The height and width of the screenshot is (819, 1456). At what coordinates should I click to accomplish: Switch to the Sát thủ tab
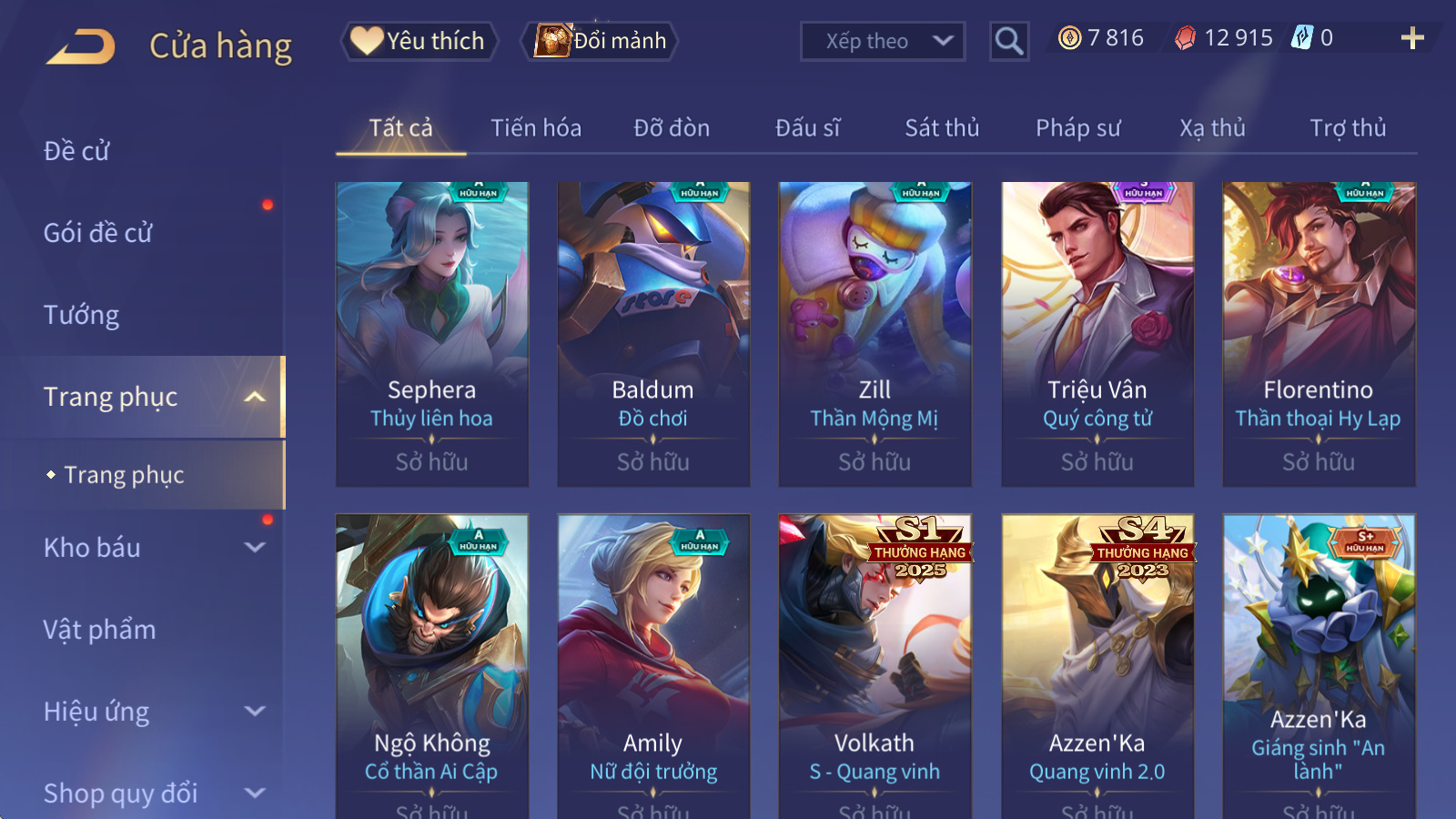tap(942, 128)
